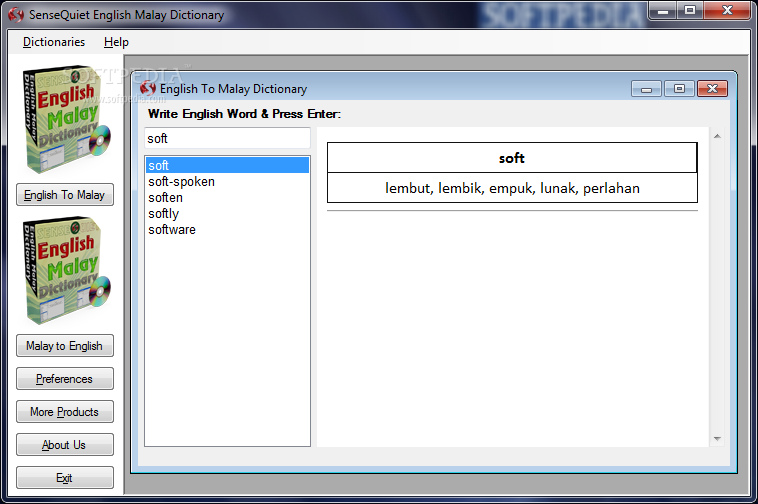Minimize the English To Malay Dictionary window
Viewport: 758px width, 504px height.
[646, 89]
